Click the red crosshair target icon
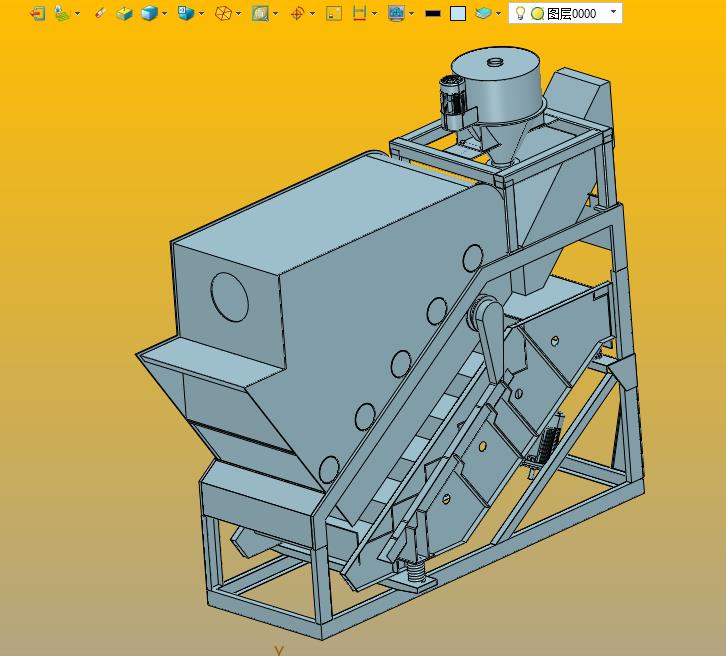The image size is (726, 656). 297,13
